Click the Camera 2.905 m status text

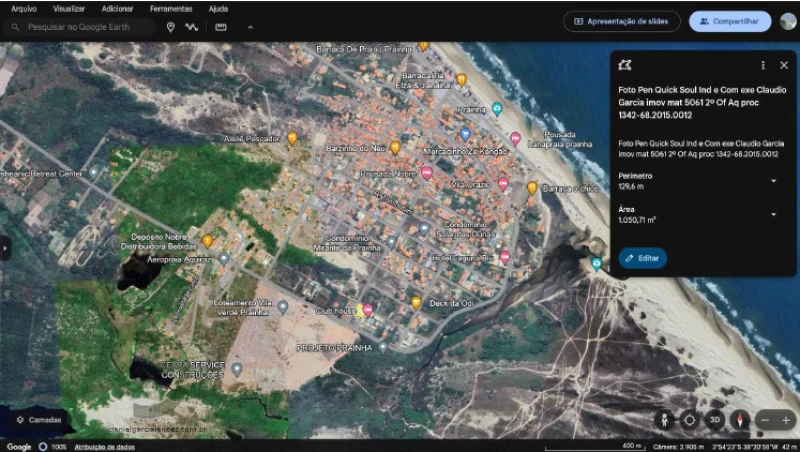point(679,447)
